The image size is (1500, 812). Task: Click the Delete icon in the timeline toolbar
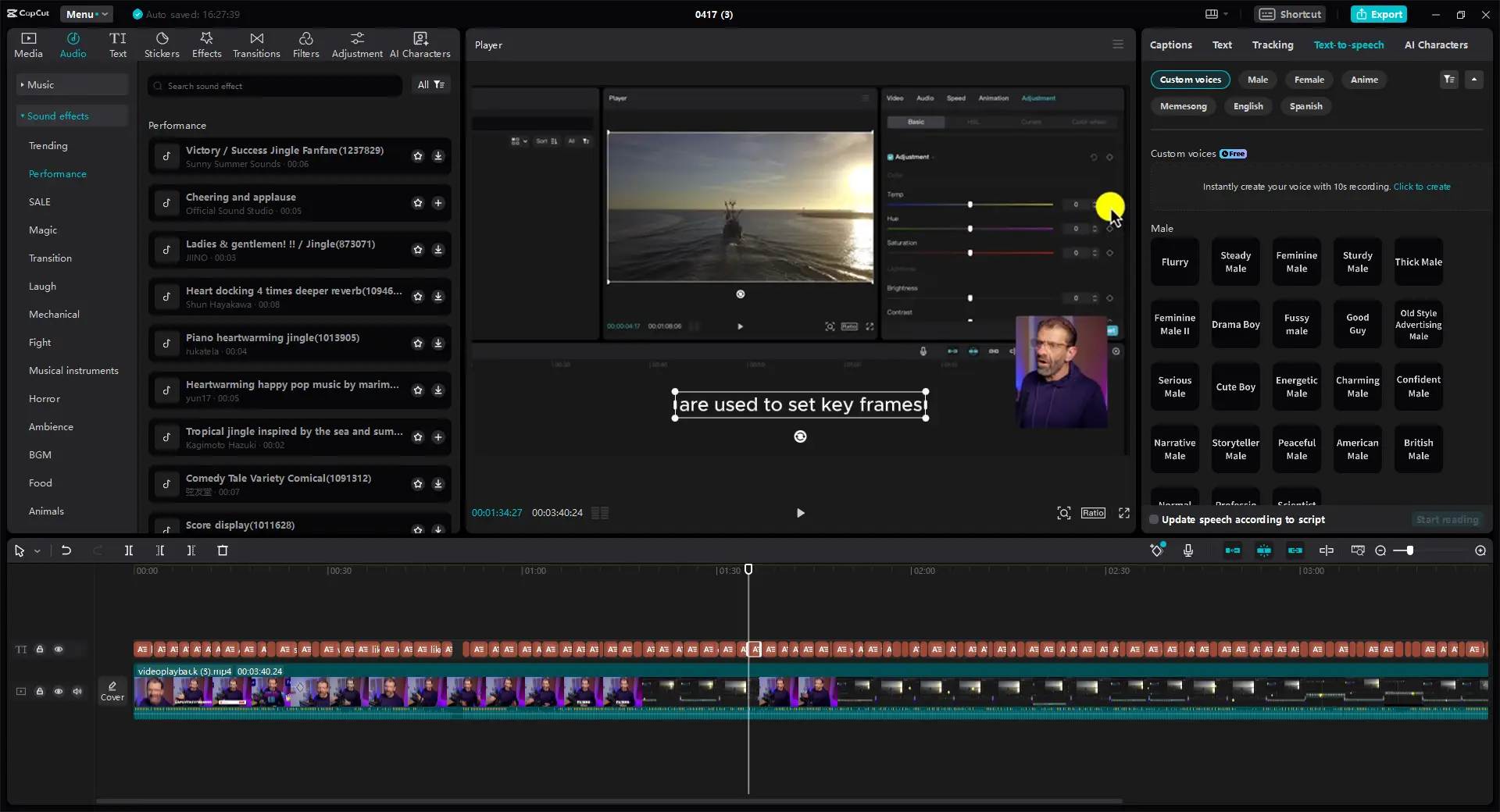222,550
